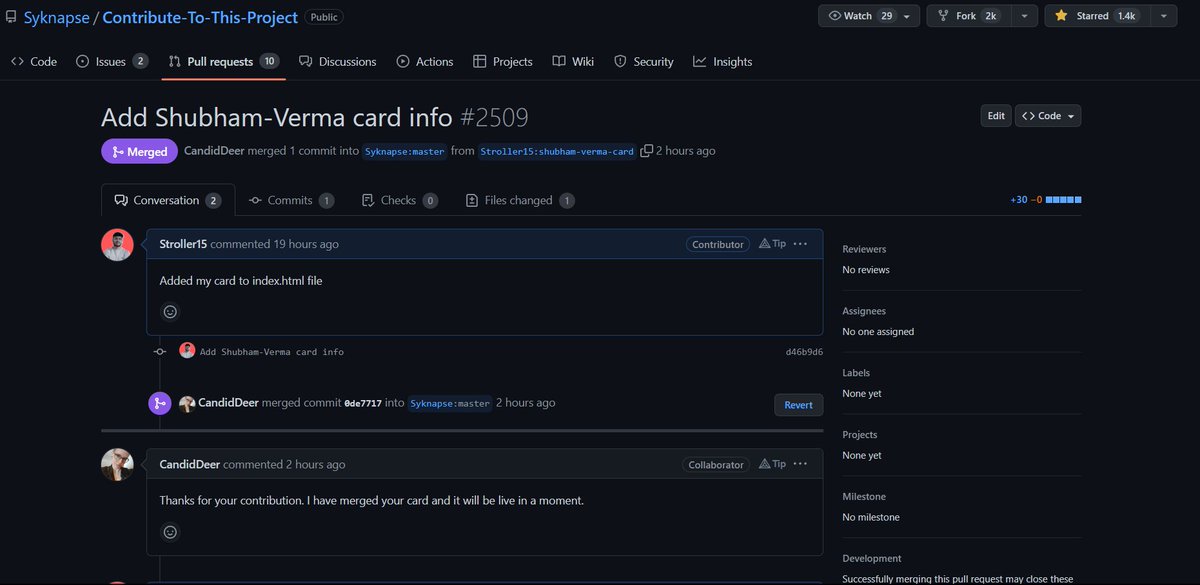Screen dimensions: 1200x585
Task: Toggle the Starred button
Action: pos(1096,16)
